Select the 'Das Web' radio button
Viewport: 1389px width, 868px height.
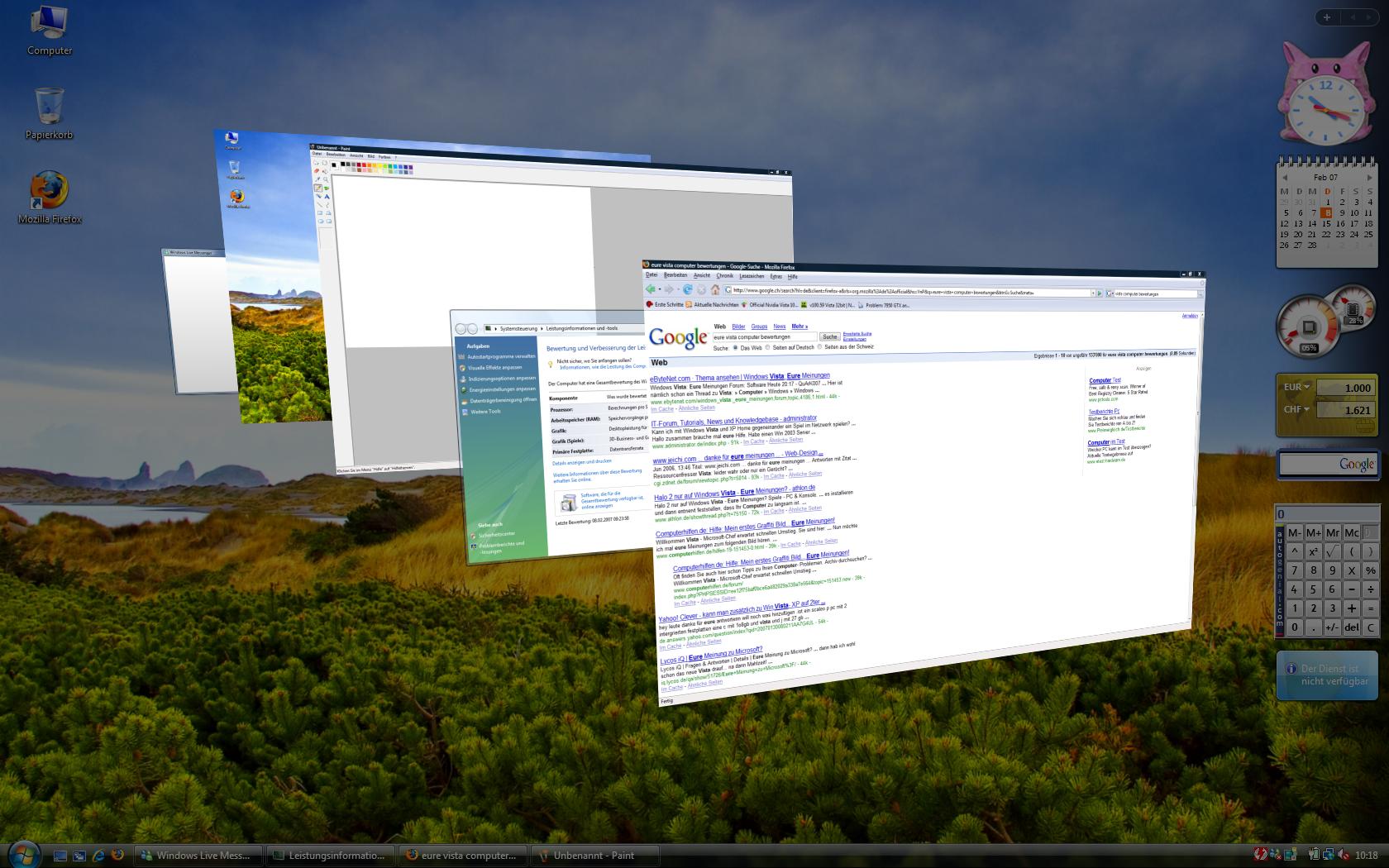[x=735, y=348]
